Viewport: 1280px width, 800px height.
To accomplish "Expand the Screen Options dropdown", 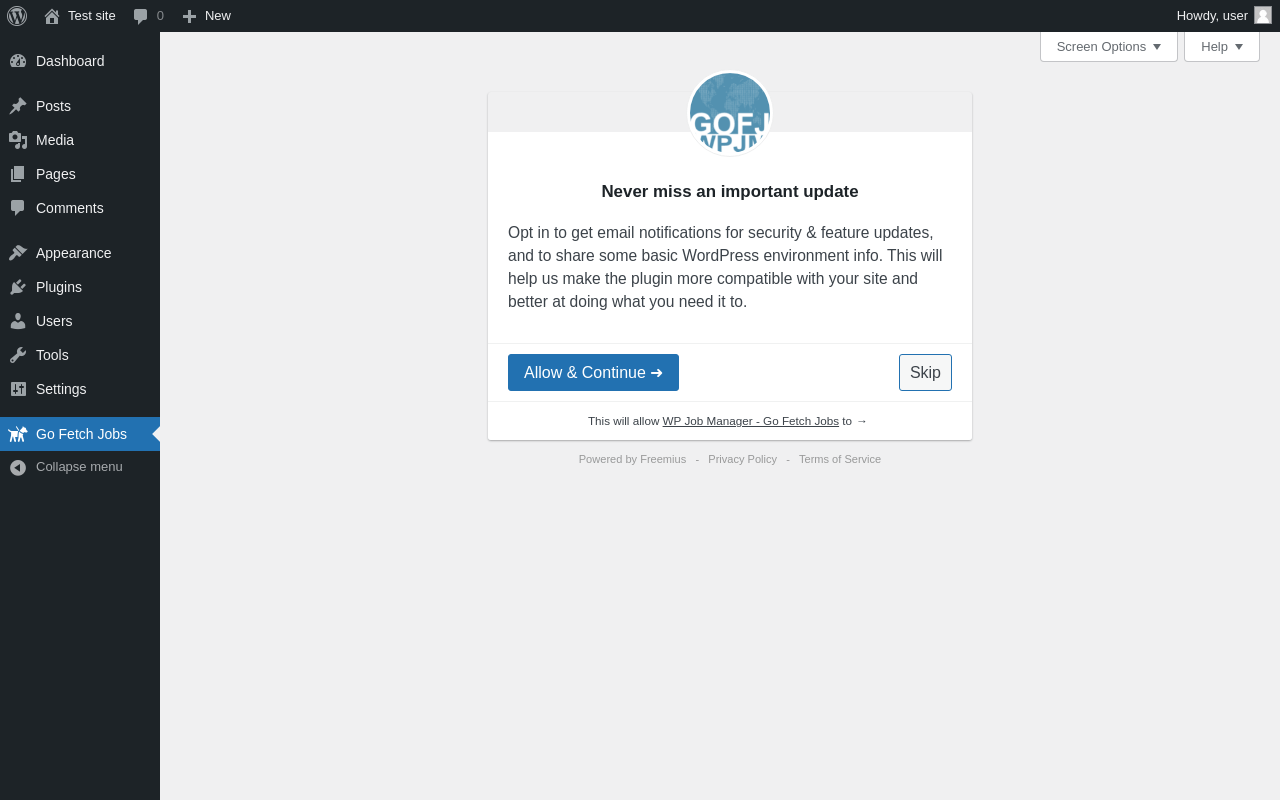I will 1109,46.
